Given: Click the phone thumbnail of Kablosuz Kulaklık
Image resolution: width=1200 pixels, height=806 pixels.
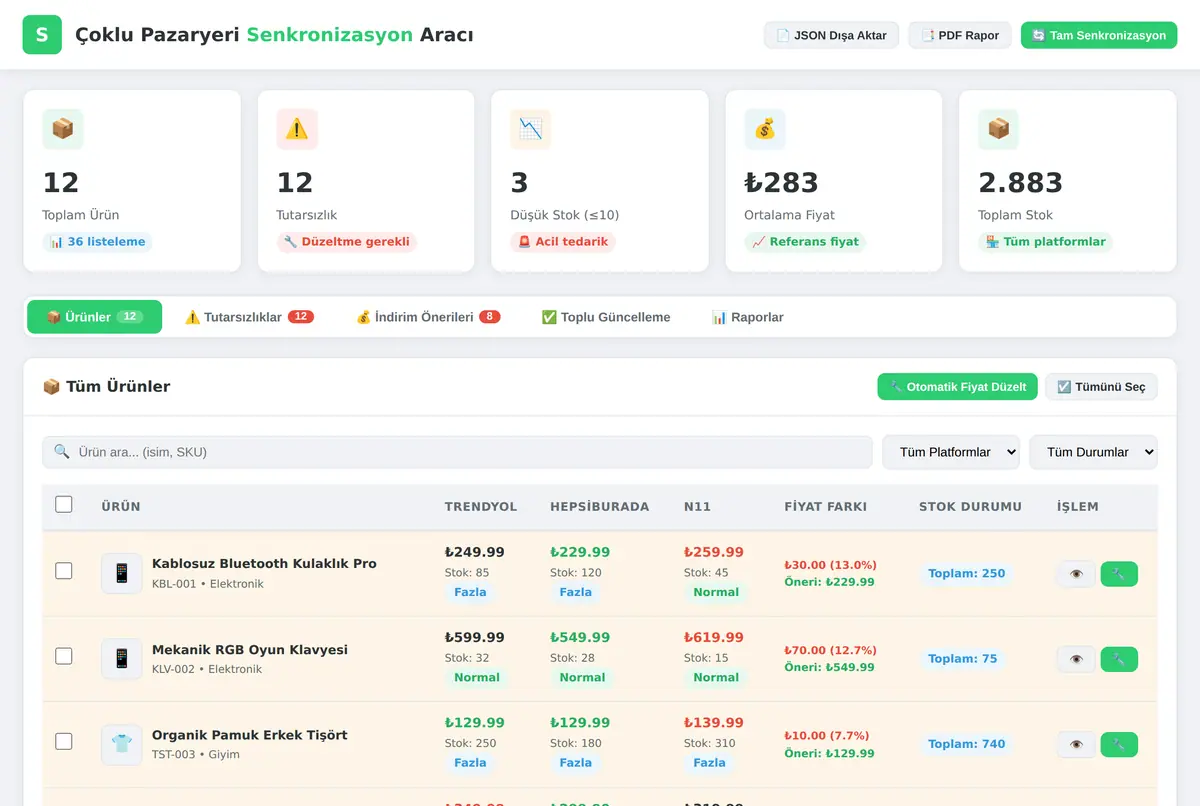Looking at the screenshot, I should 122,574.
